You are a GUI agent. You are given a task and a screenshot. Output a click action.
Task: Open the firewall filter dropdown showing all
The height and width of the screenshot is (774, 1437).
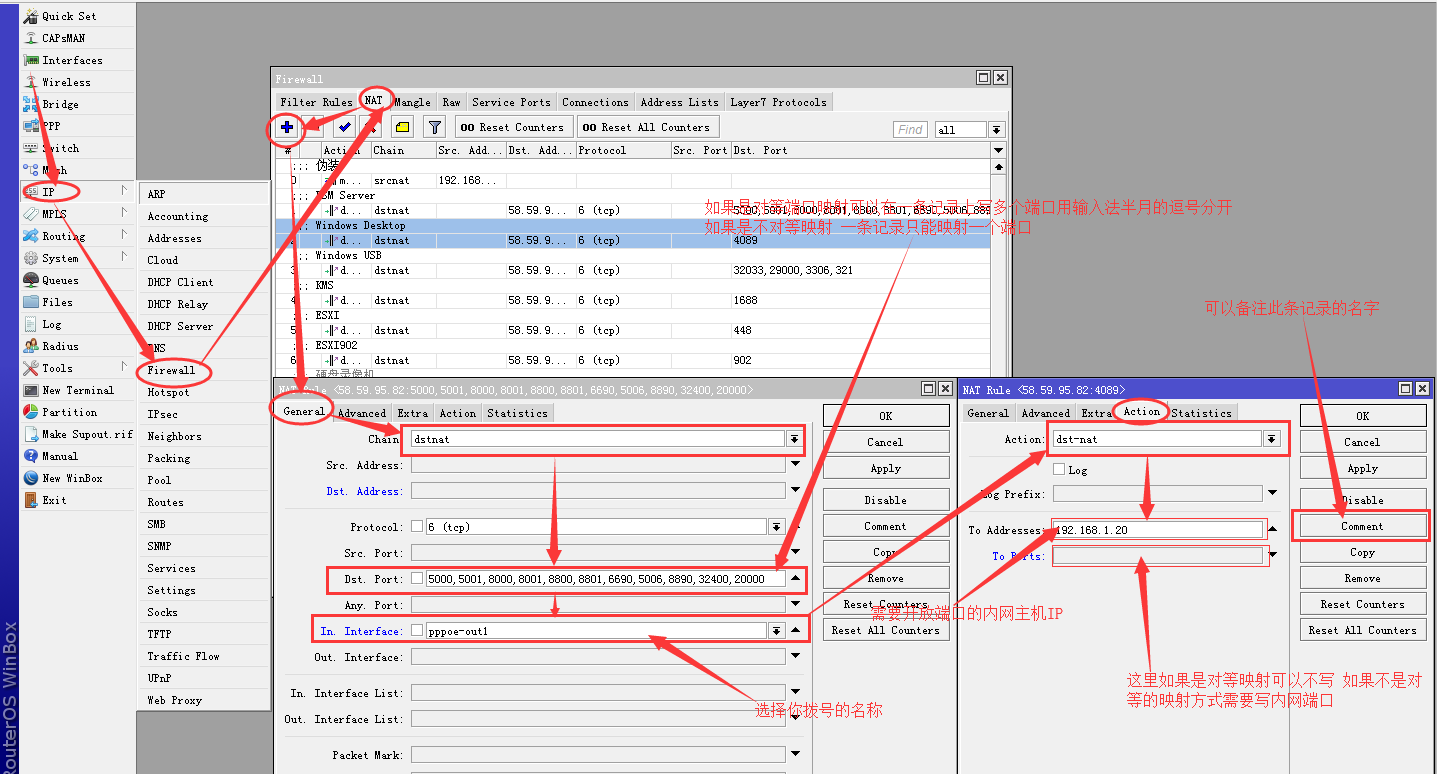(x=996, y=130)
